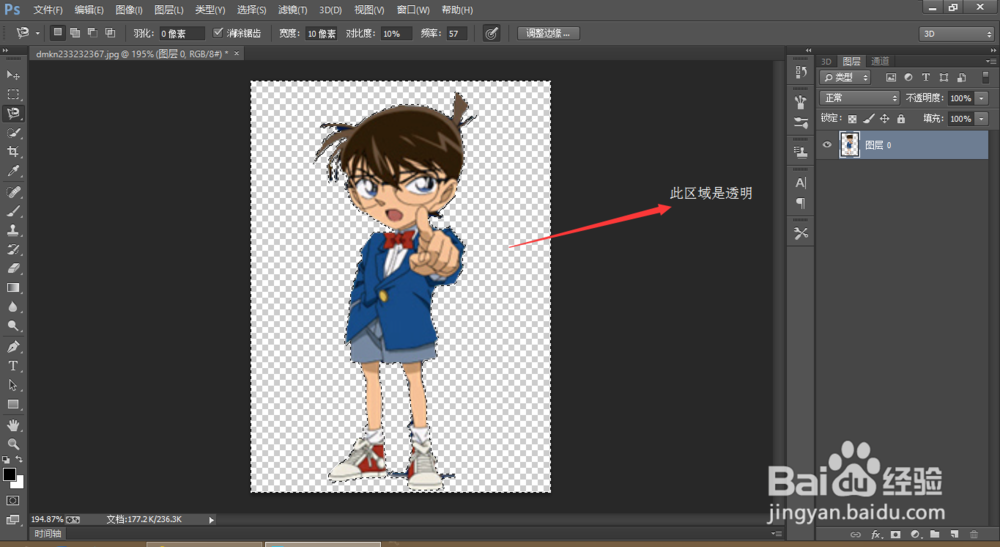
Task: Select the Move tool
Action: point(13,75)
